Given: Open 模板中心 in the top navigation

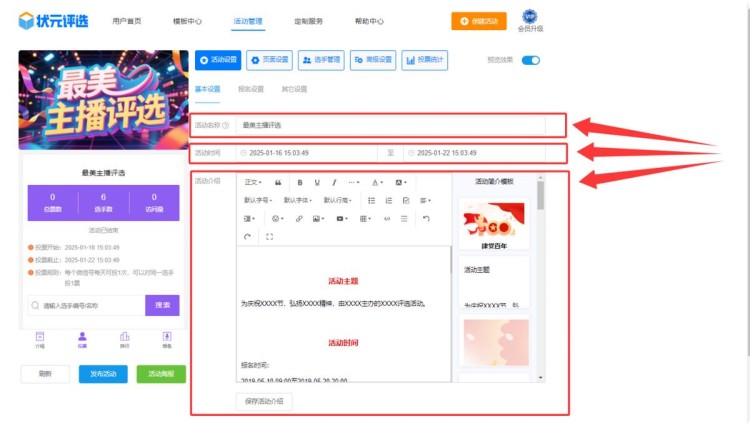Looking at the screenshot, I should tap(187, 20).
